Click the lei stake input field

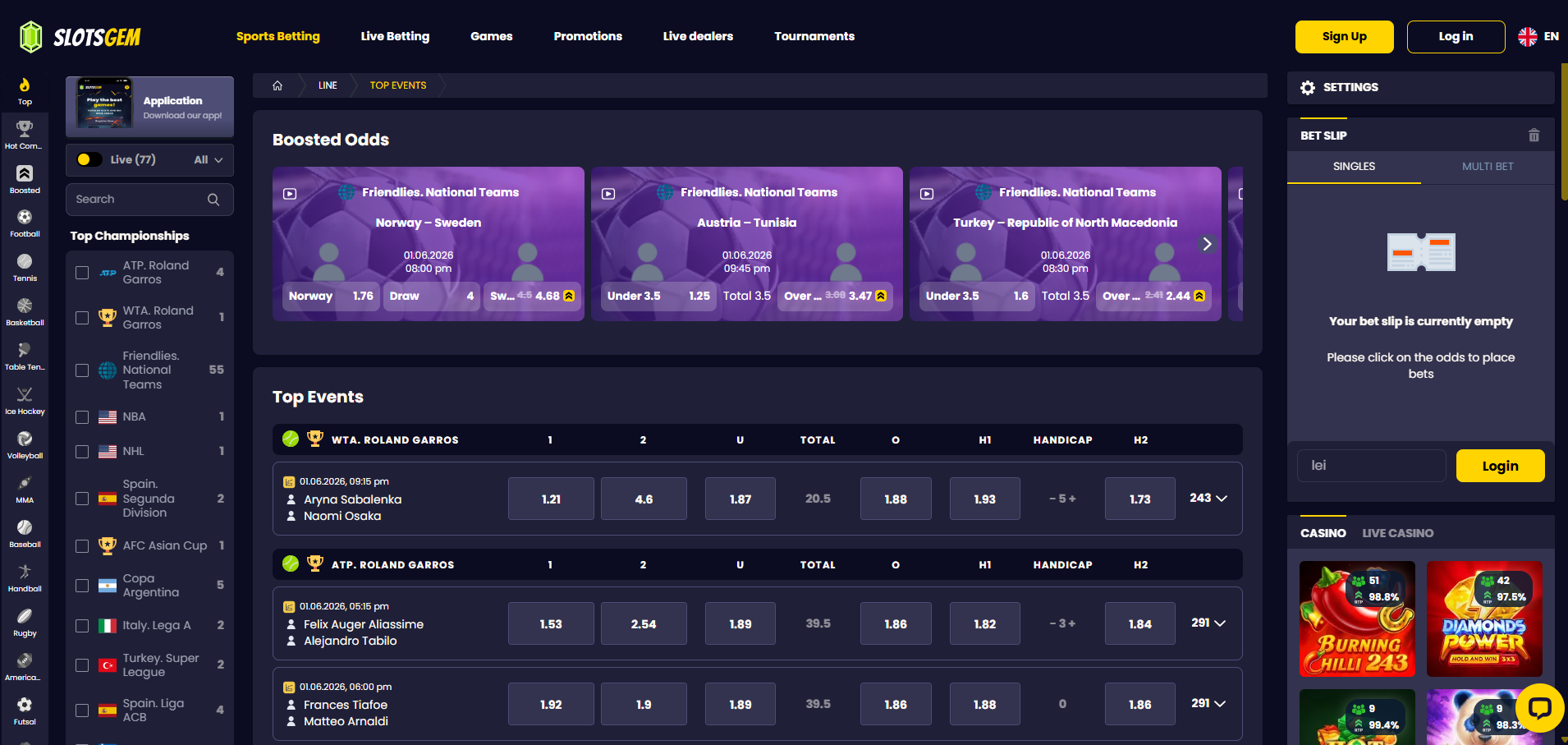point(1372,466)
